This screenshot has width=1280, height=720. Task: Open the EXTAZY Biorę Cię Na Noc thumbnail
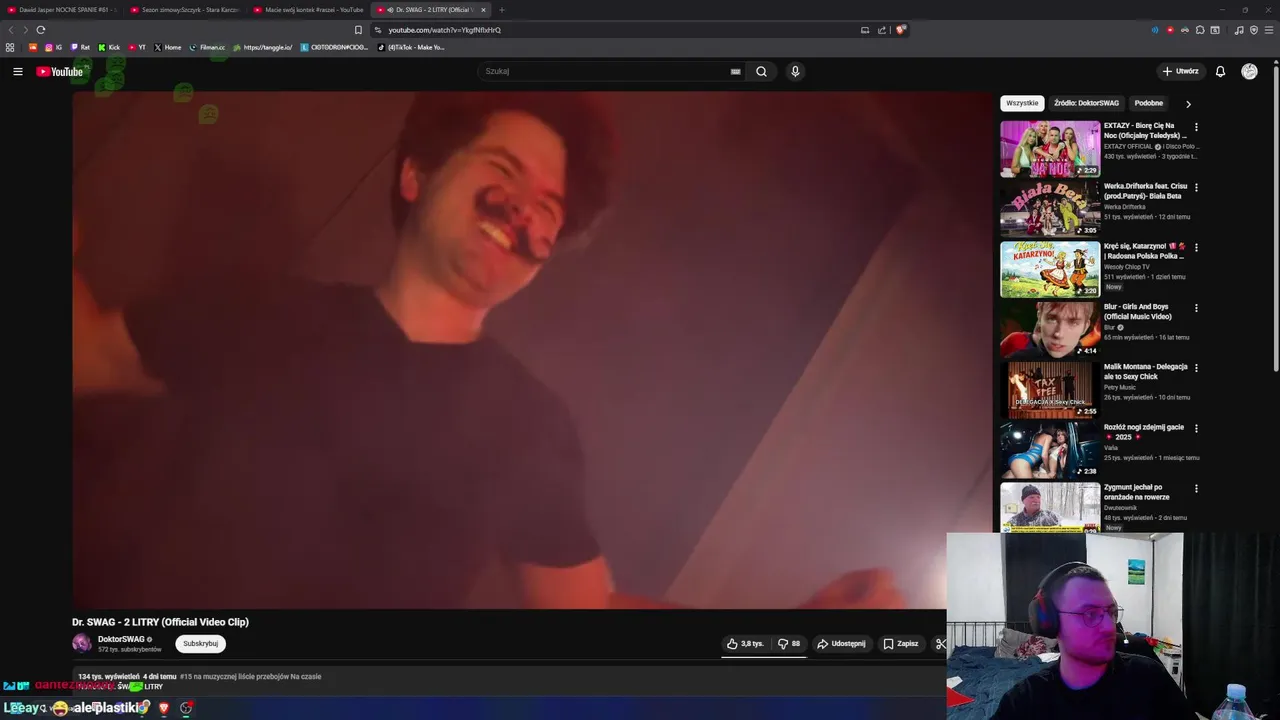[x=1050, y=149]
